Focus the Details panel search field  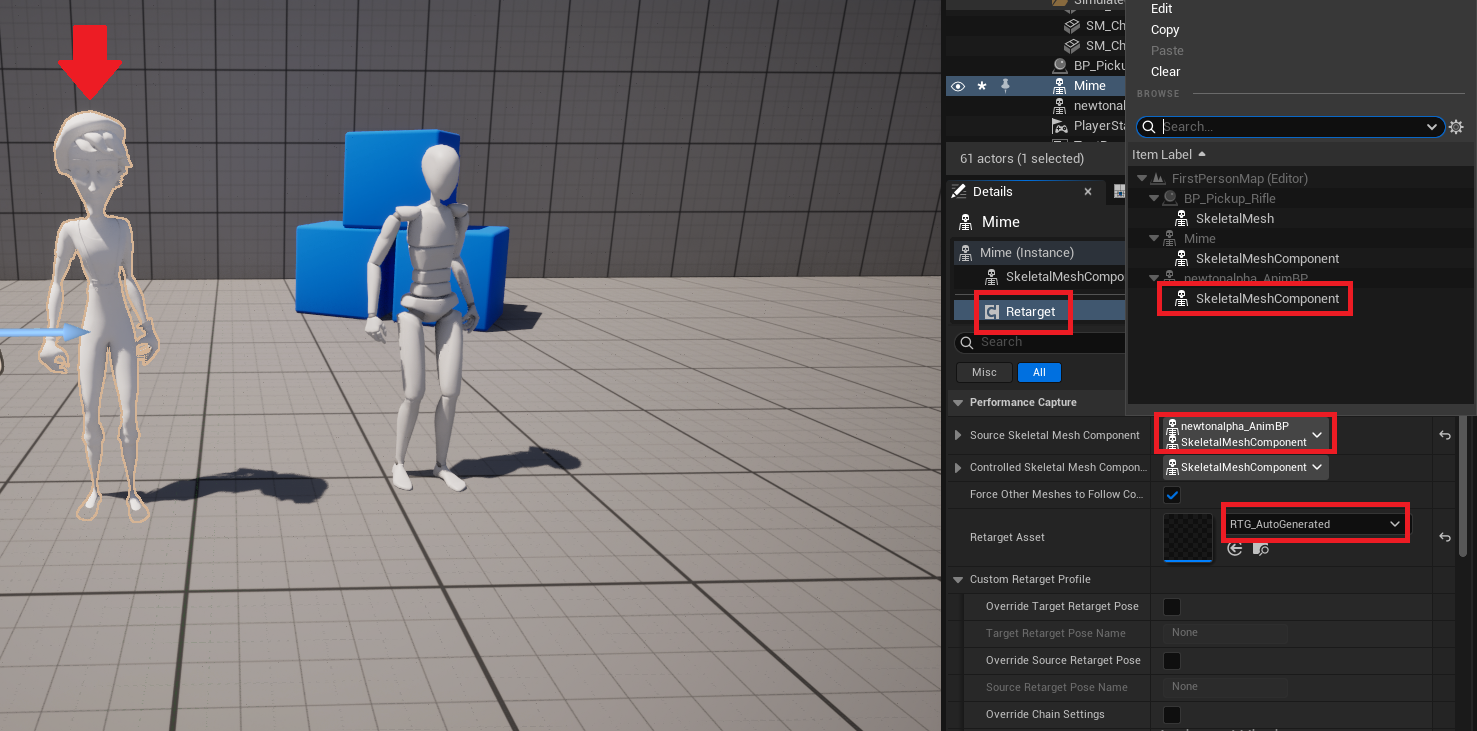click(1040, 342)
